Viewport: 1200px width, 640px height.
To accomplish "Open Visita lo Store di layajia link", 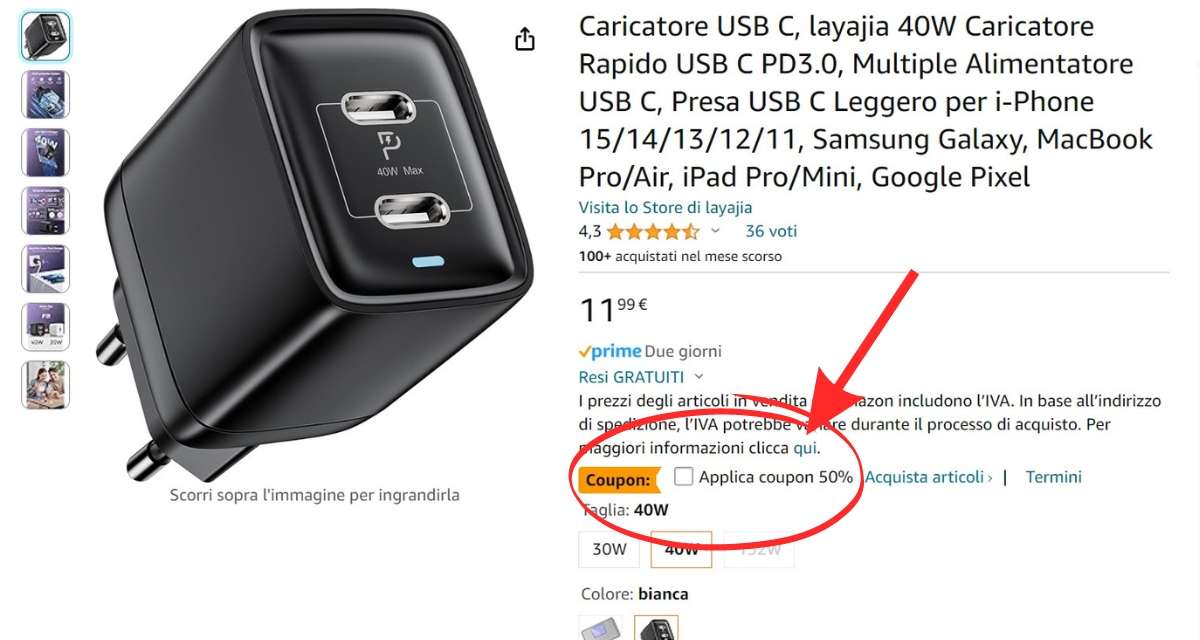I will [665, 207].
